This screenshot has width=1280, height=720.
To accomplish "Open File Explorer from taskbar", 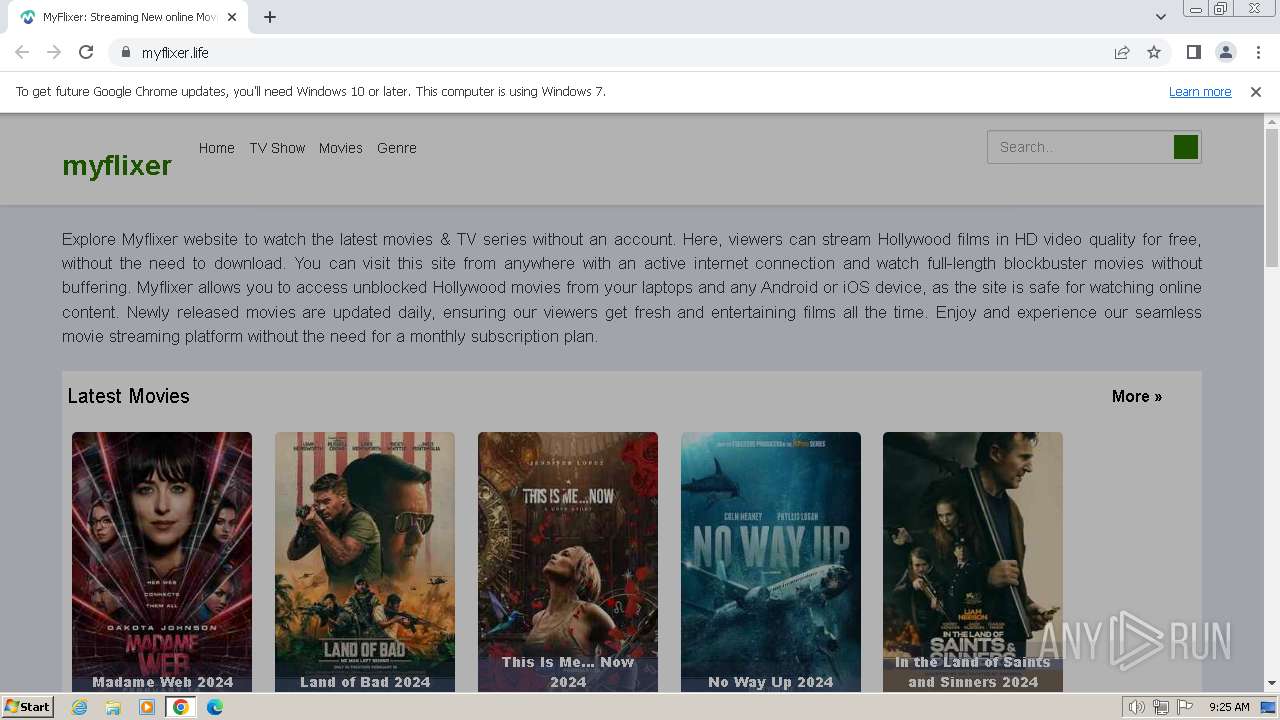I will [x=113, y=707].
